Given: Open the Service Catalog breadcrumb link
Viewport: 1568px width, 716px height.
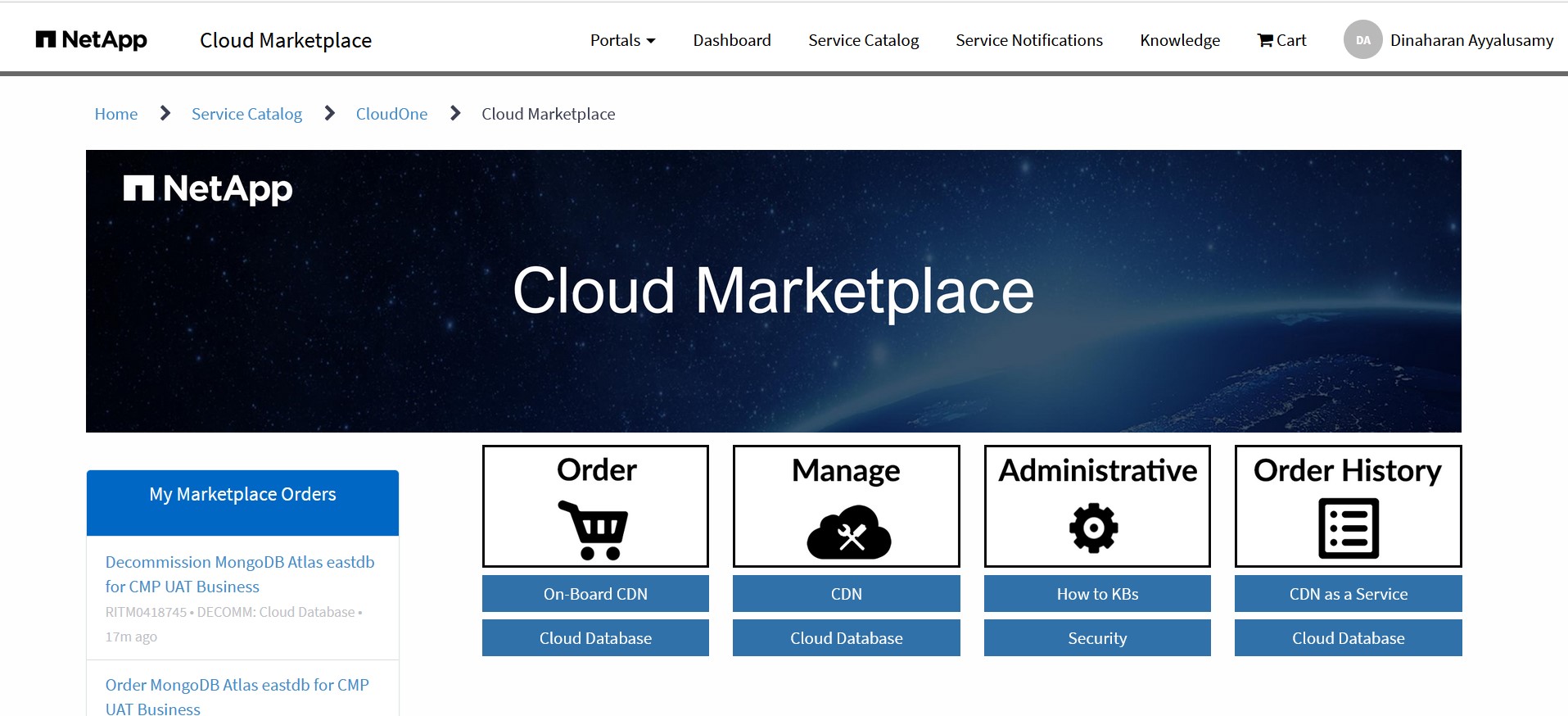Looking at the screenshot, I should point(246,114).
